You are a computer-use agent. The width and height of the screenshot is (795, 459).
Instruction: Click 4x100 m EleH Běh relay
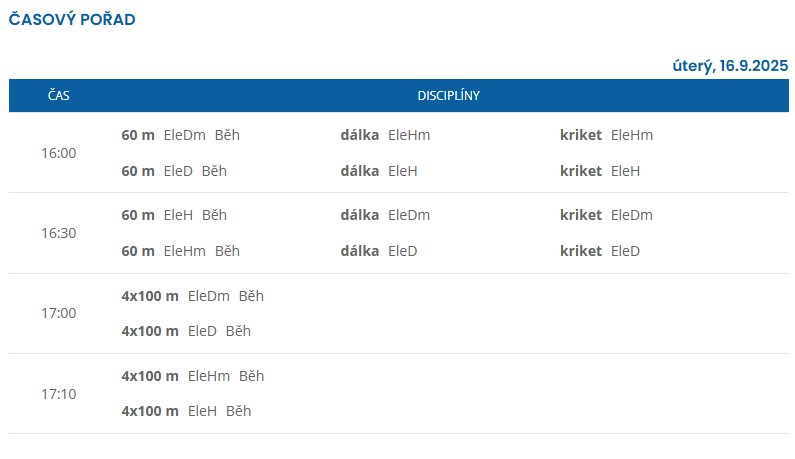186,411
